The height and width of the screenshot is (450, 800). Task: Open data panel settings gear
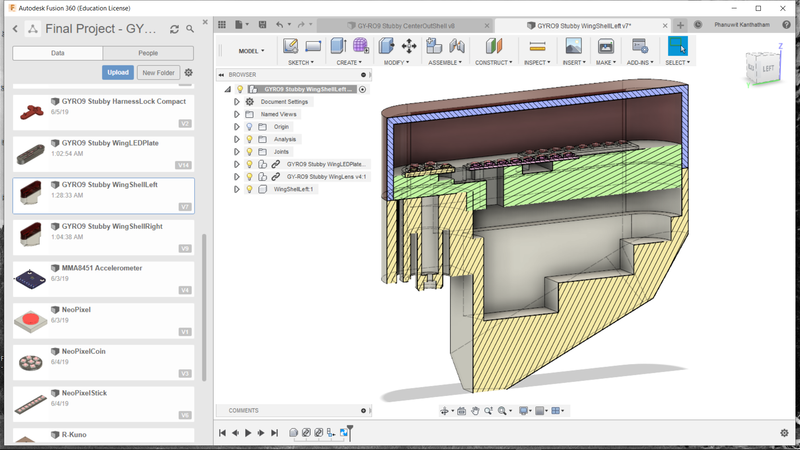(189, 73)
